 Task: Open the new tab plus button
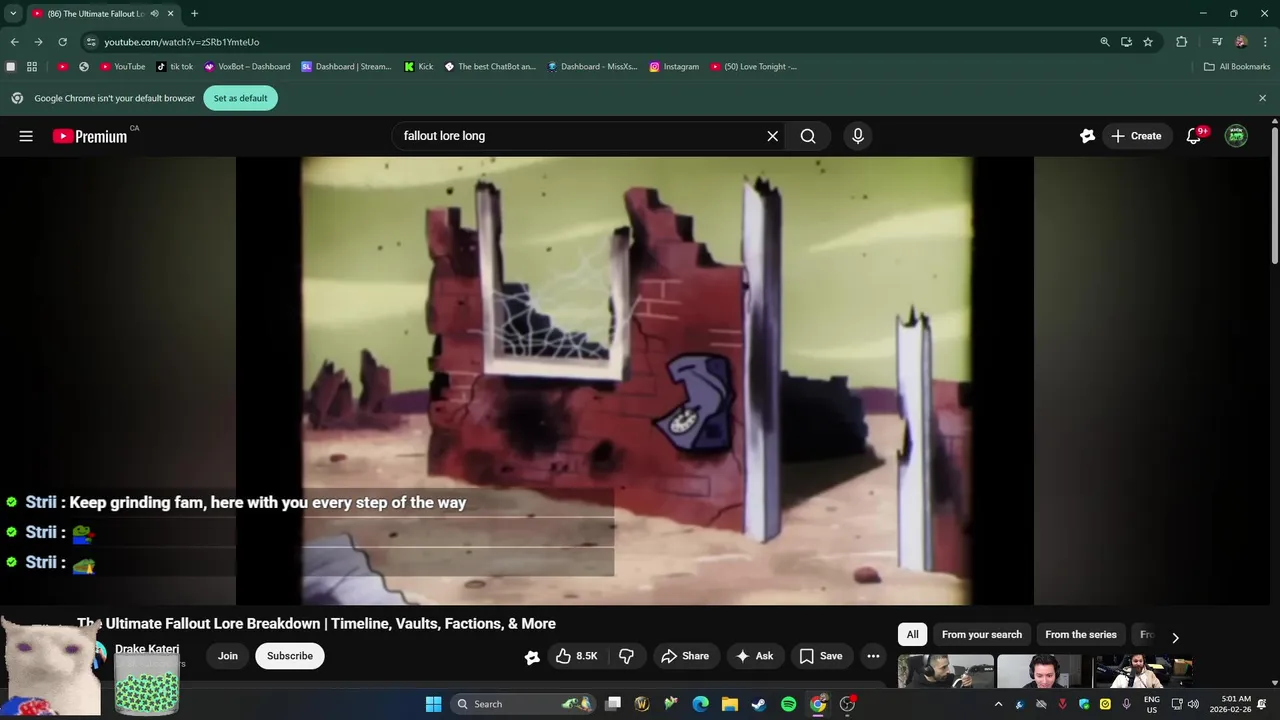click(194, 14)
